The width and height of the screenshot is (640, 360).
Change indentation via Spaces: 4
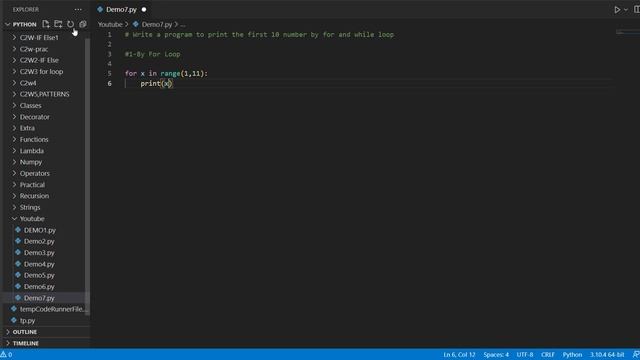coord(496,354)
